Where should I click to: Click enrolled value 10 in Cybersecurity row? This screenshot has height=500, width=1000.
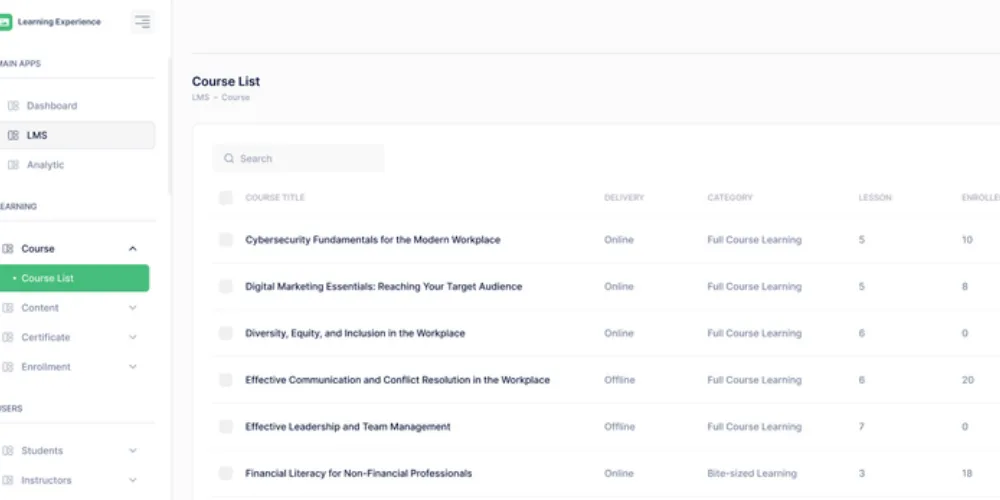pos(967,240)
